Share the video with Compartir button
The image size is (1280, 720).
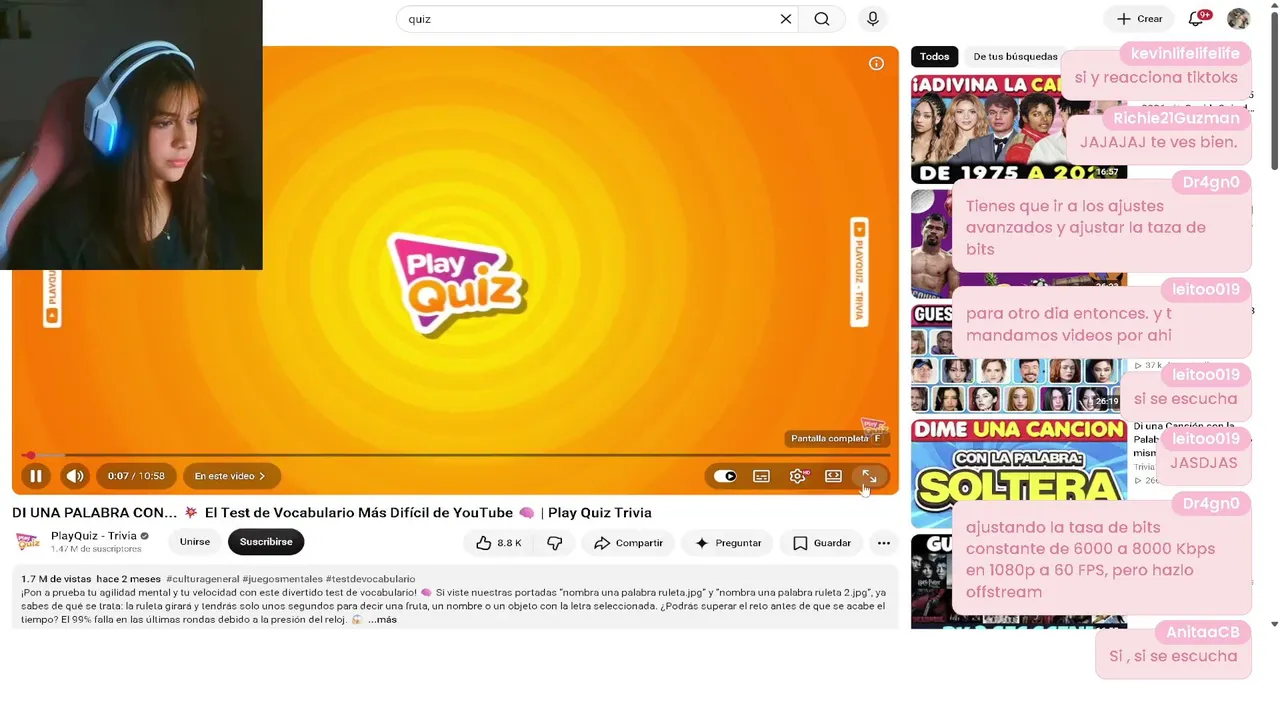point(628,543)
